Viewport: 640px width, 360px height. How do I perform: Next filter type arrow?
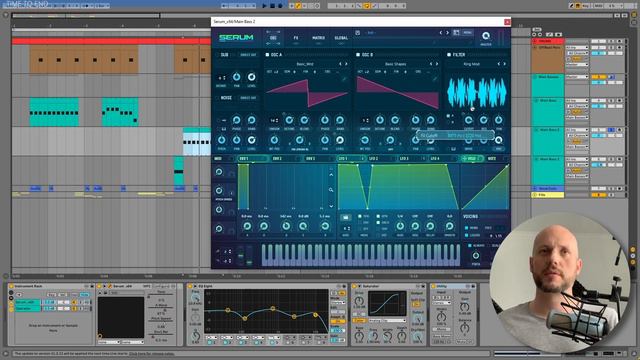click(504, 64)
